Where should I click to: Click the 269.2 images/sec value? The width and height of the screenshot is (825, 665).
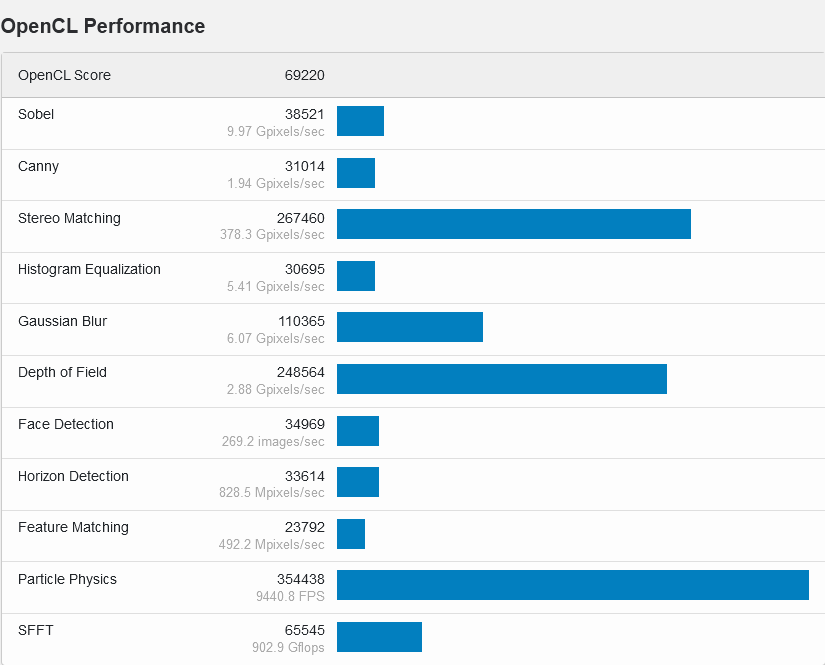click(x=273, y=441)
